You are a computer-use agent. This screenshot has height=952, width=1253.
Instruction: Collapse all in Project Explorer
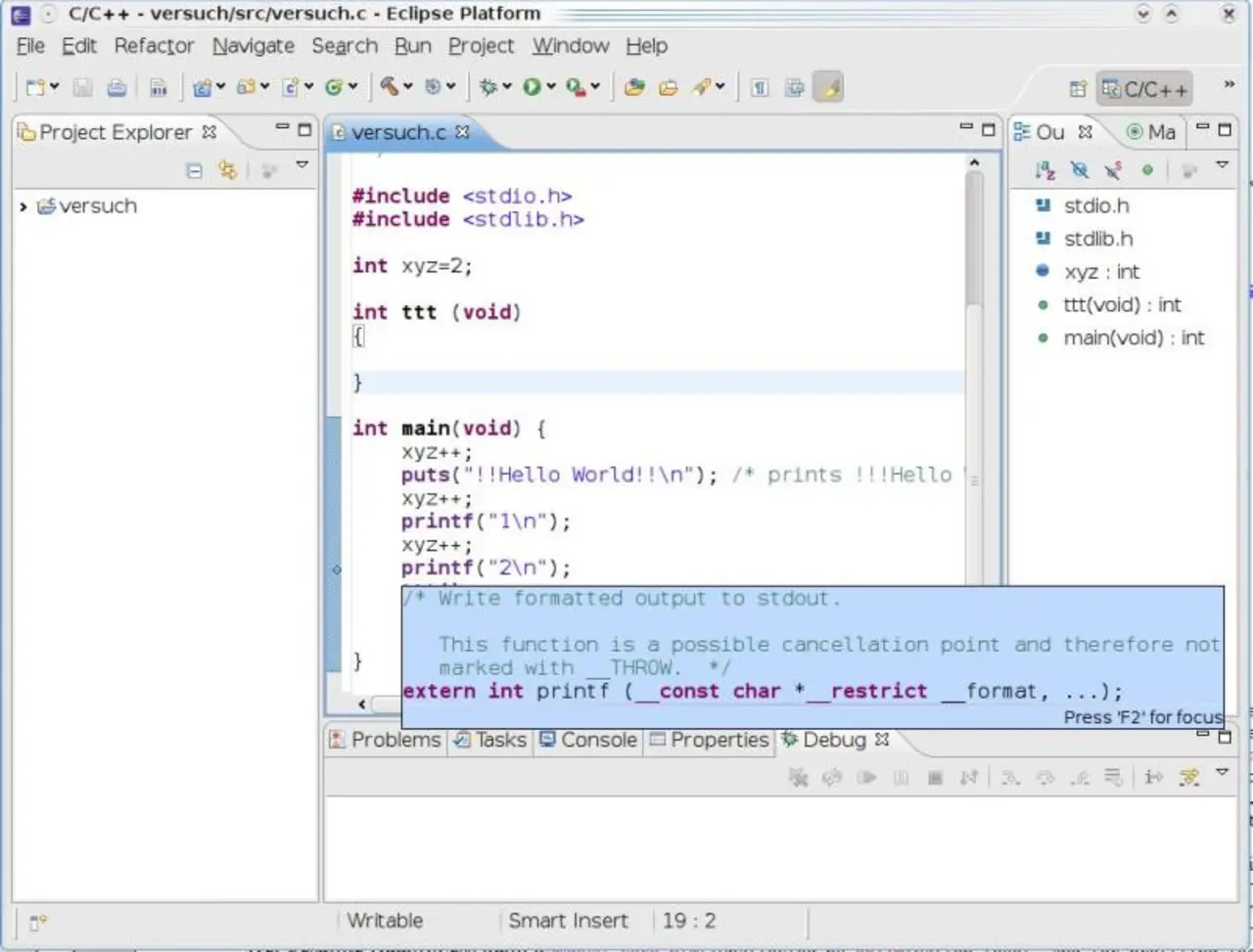(194, 170)
